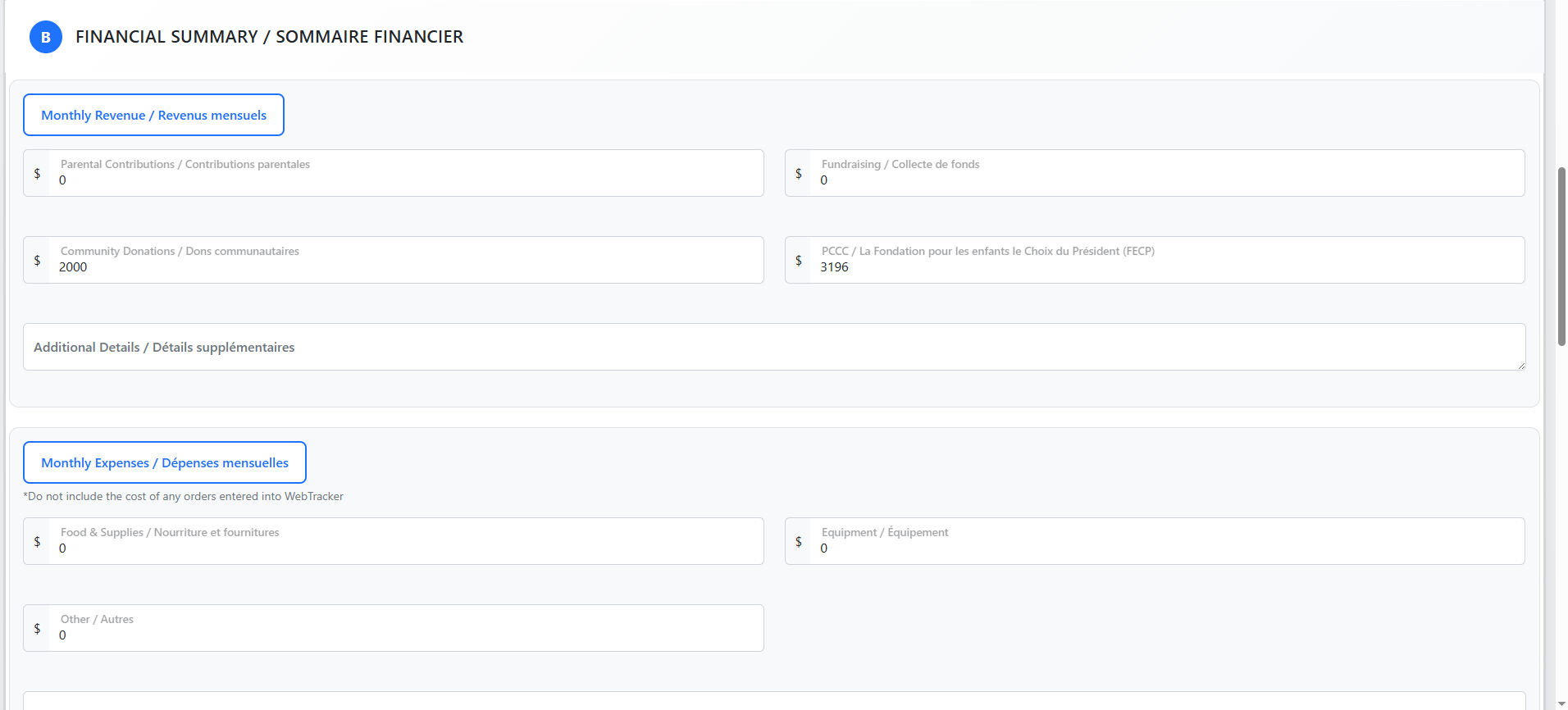The height and width of the screenshot is (710, 1568).
Task: Click dollar icon beside Parental Contributions
Action: 37,173
